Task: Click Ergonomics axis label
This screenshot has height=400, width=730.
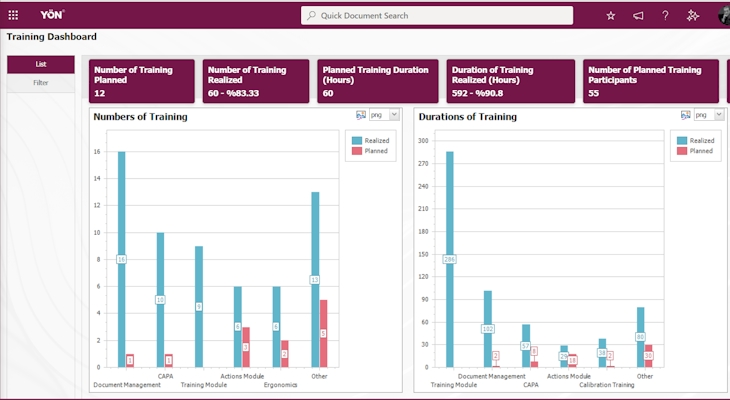Action: (280, 385)
